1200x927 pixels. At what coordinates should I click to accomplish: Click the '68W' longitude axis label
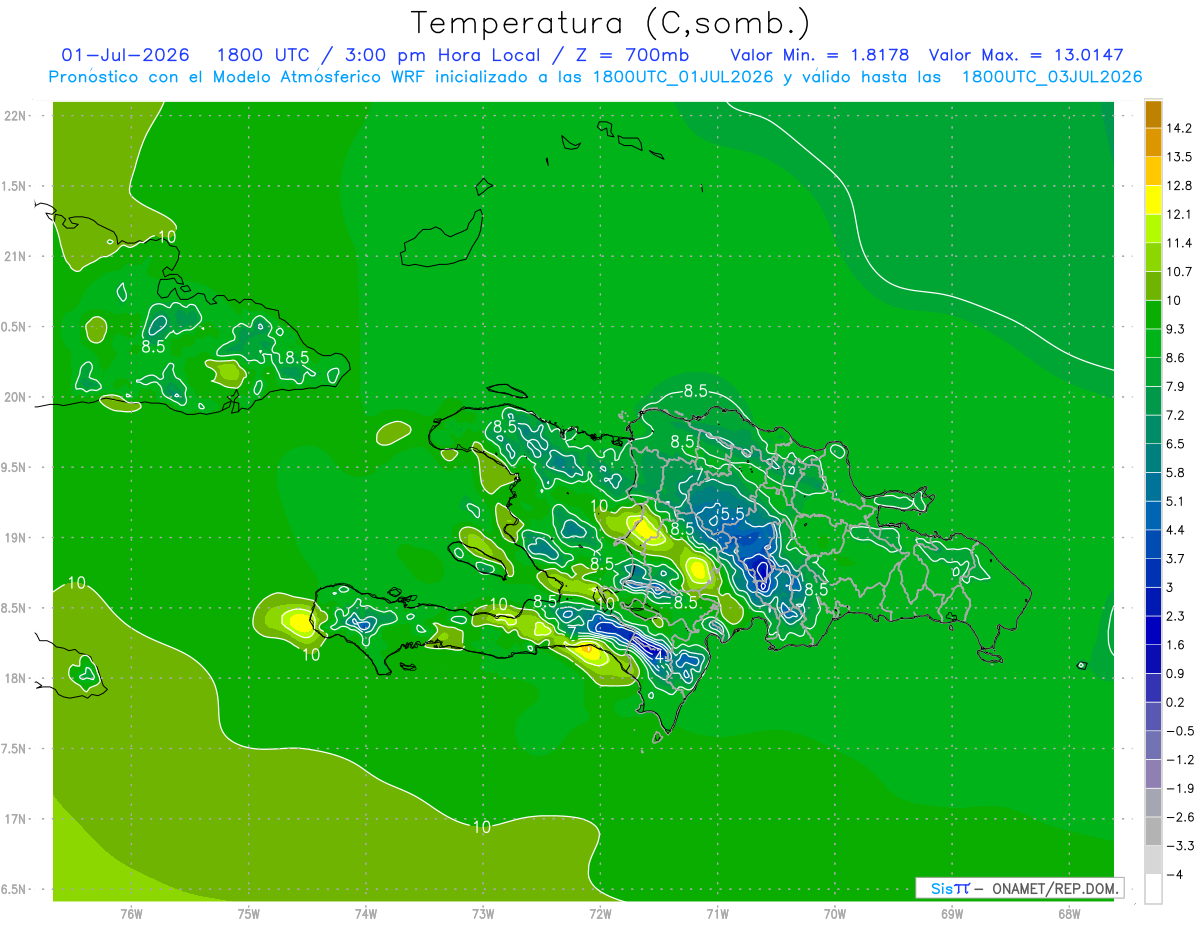point(1069,914)
